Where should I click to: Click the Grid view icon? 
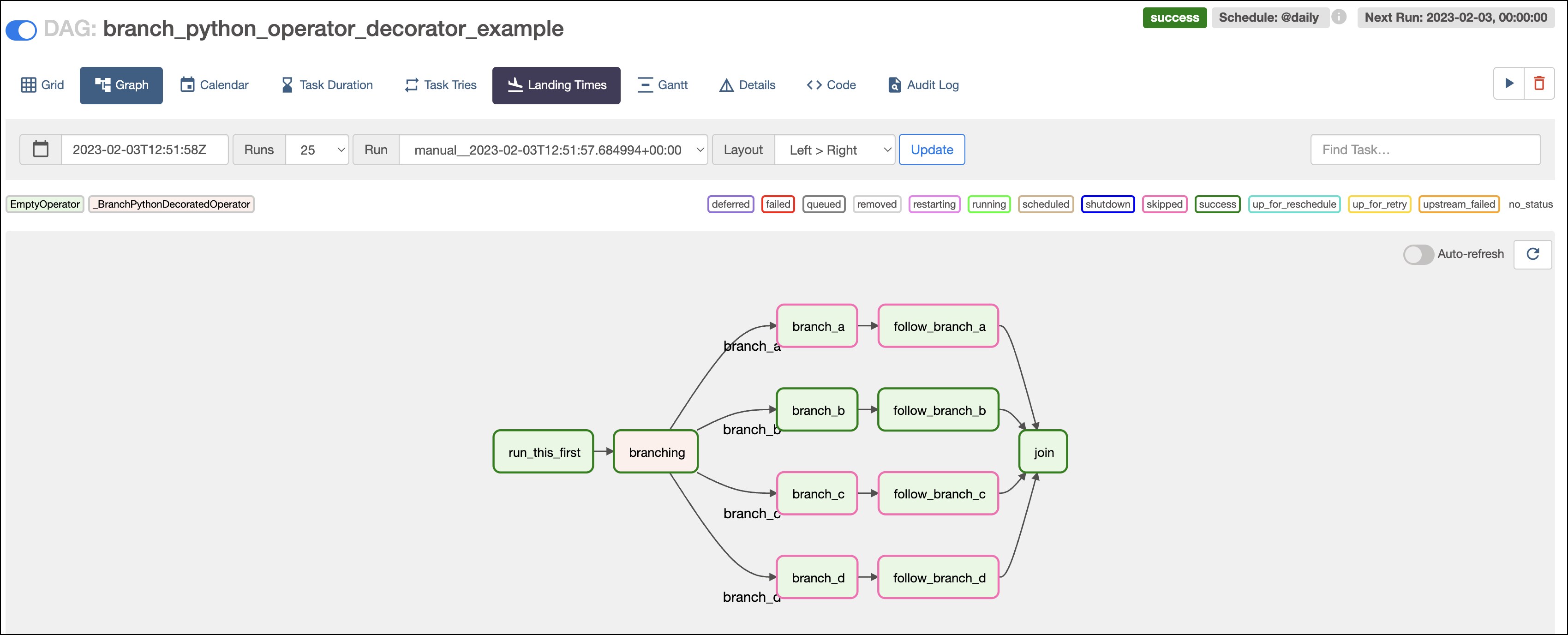[29, 84]
